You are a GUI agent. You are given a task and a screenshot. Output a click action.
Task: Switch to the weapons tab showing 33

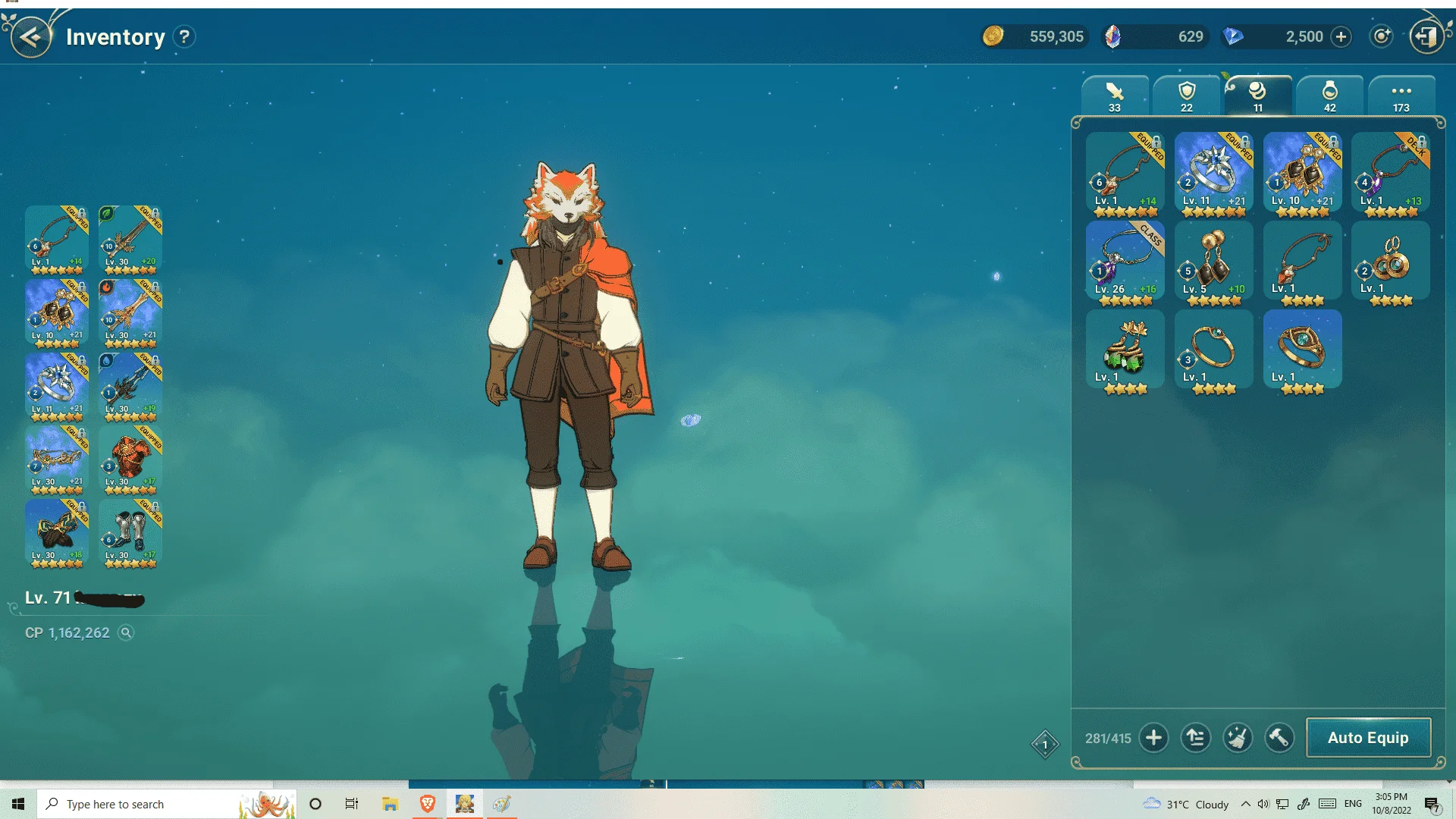pos(1115,96)
